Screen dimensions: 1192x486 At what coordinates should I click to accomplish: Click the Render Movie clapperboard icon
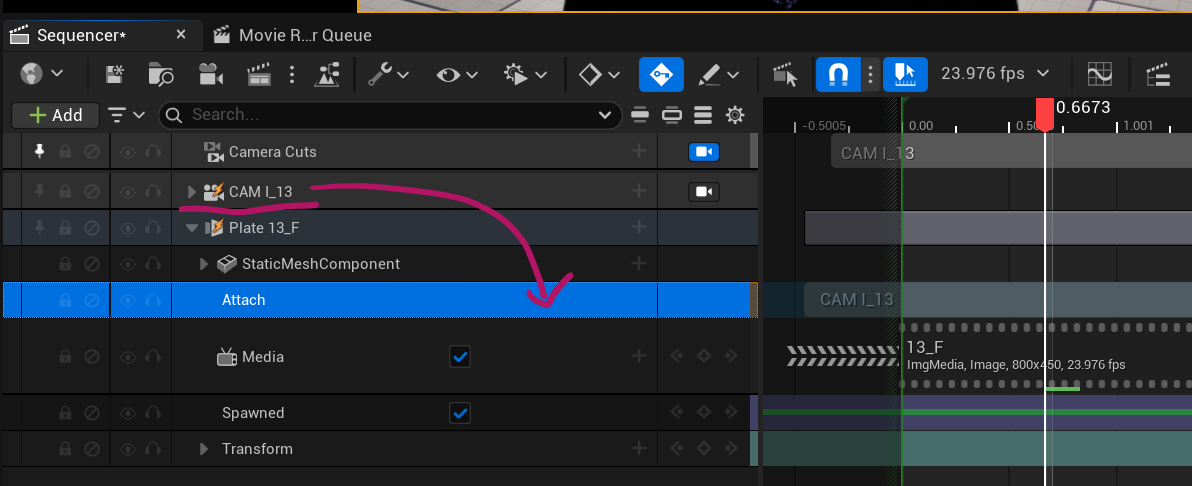(259, 74)
